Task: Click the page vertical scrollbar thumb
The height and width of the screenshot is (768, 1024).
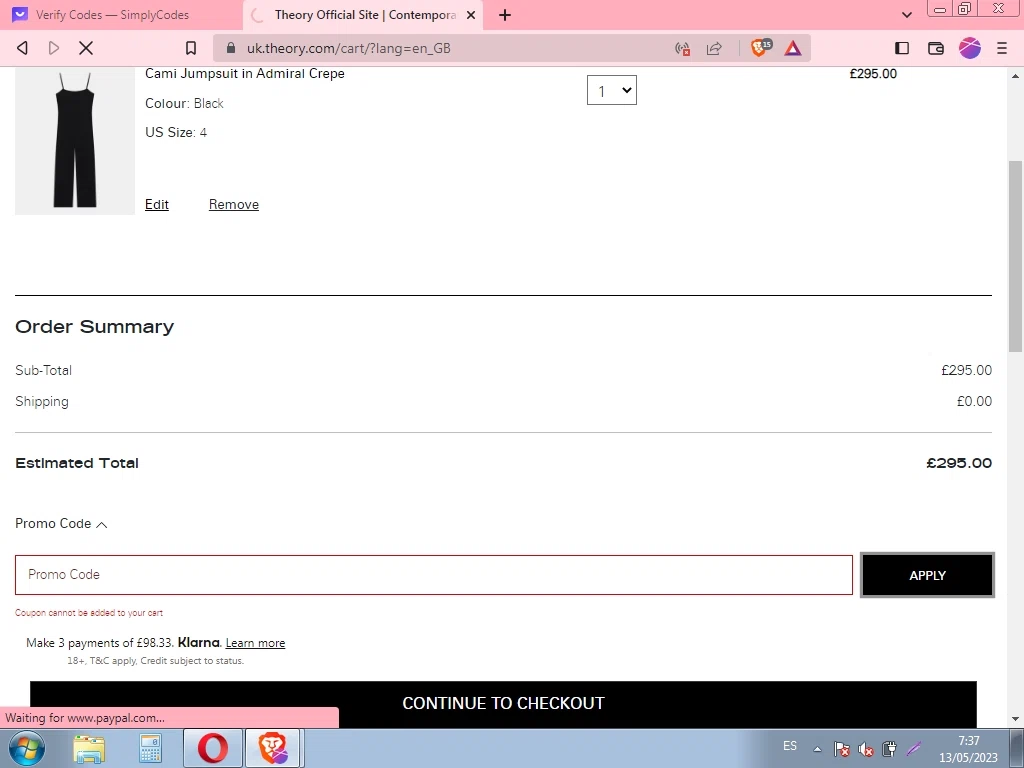Action: tap(1016, 256)
